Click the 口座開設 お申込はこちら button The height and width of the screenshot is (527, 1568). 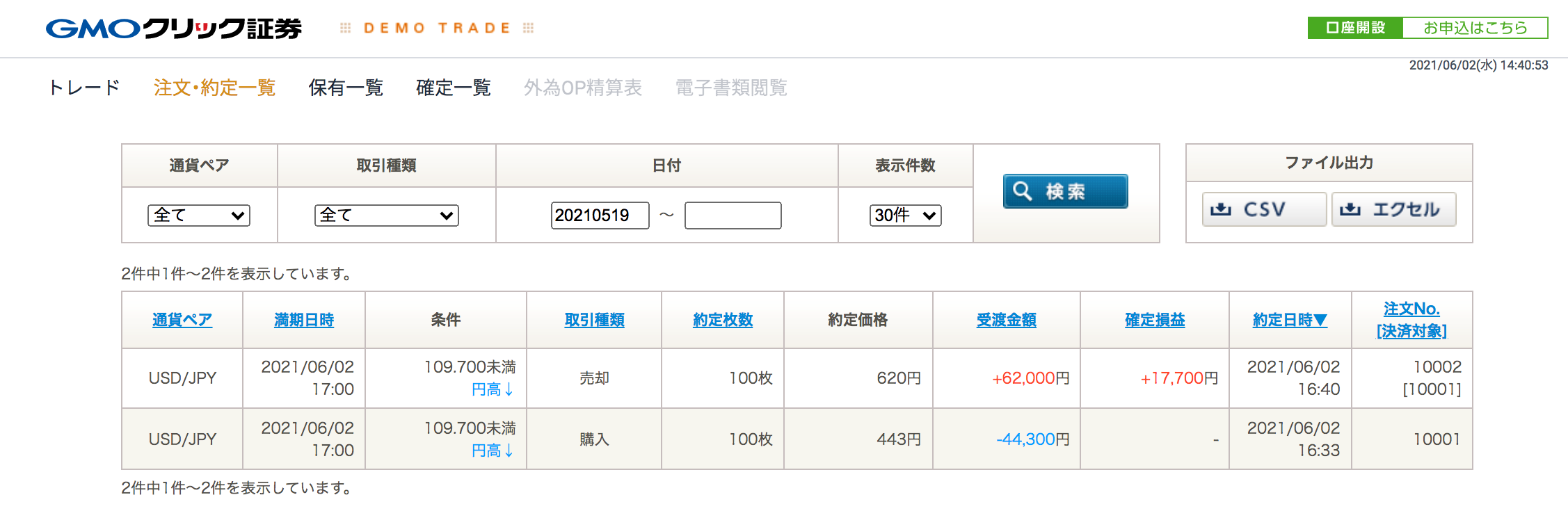pyautogui.click(x=1427, y=28)
